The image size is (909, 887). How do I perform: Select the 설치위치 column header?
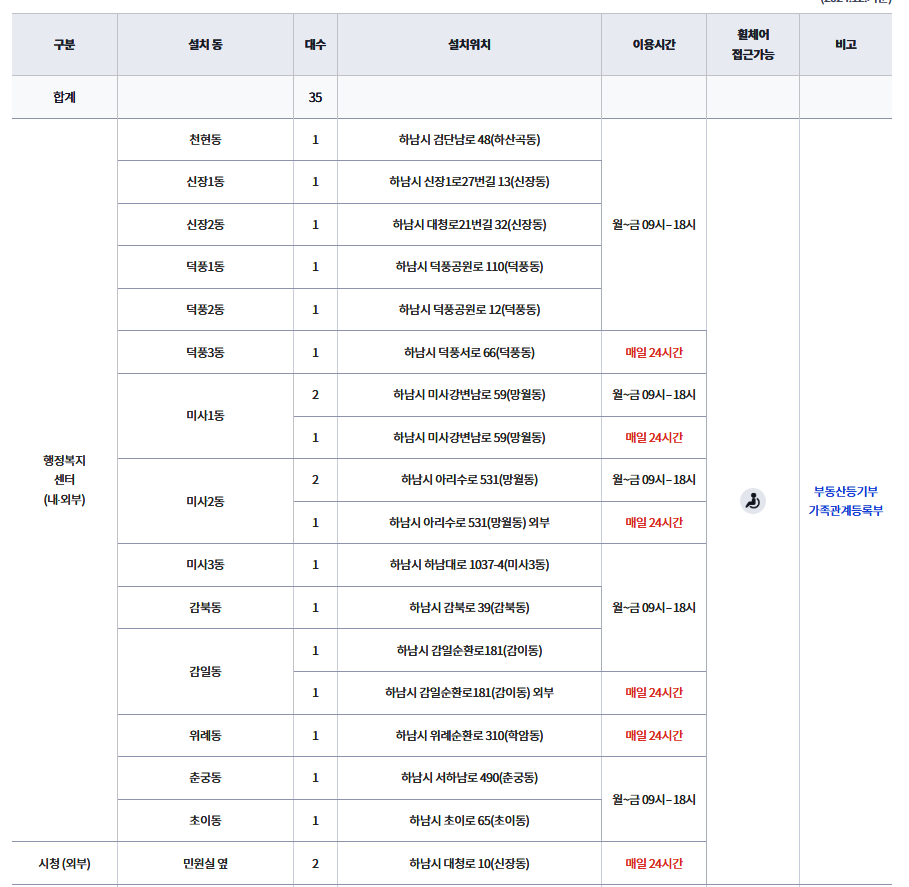point(469,43)
